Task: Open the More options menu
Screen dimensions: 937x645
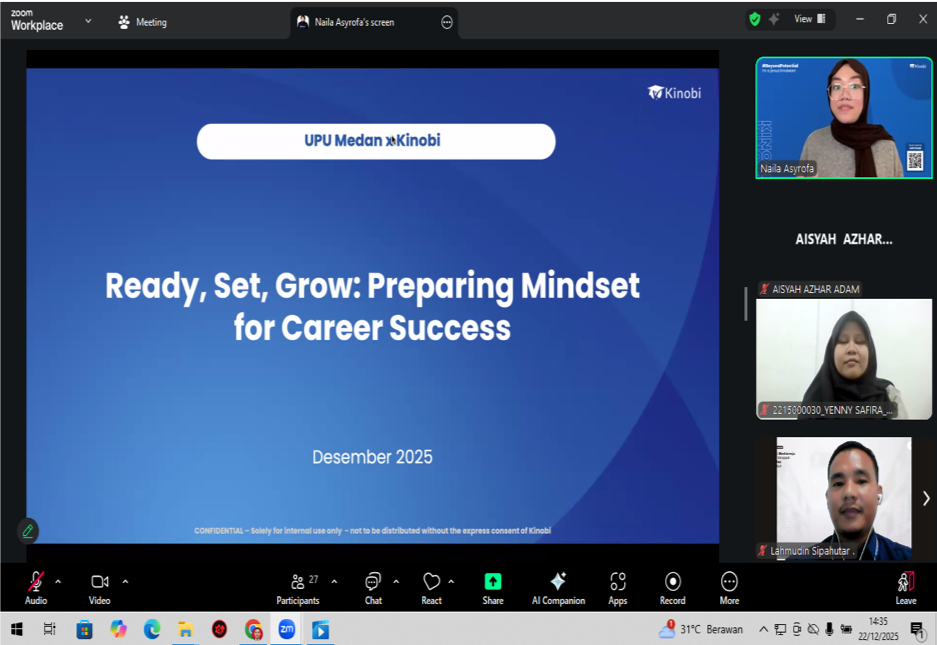Action: pos(729,583)
